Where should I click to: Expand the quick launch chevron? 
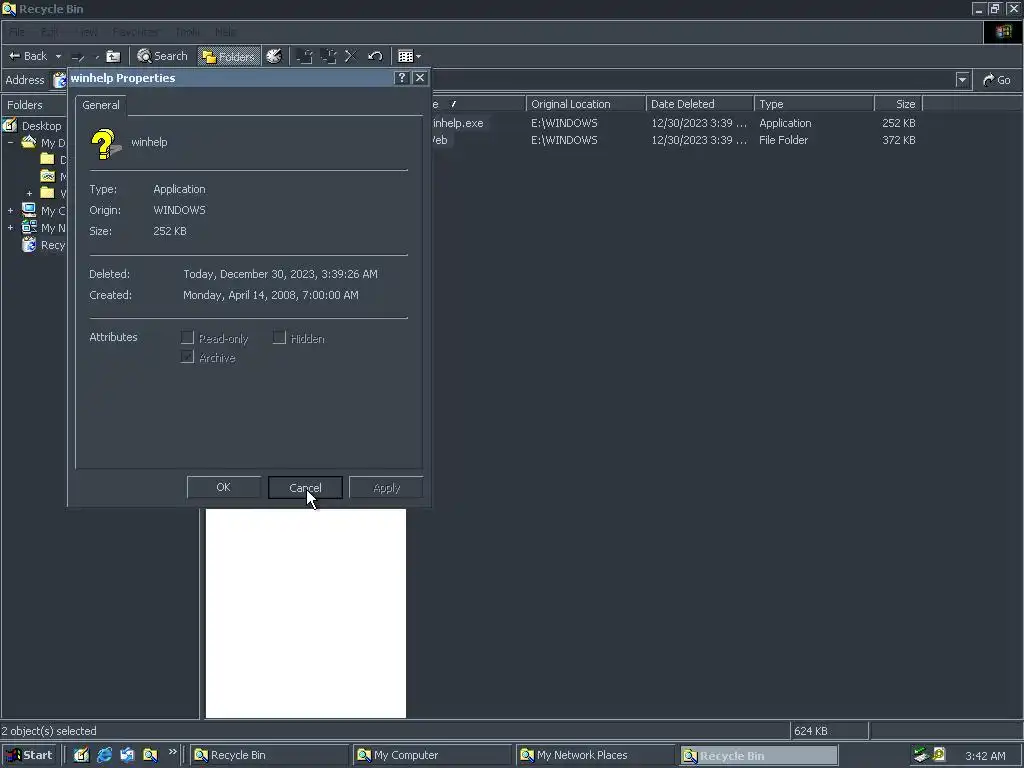pyautogui.click(x=172, y=752)
